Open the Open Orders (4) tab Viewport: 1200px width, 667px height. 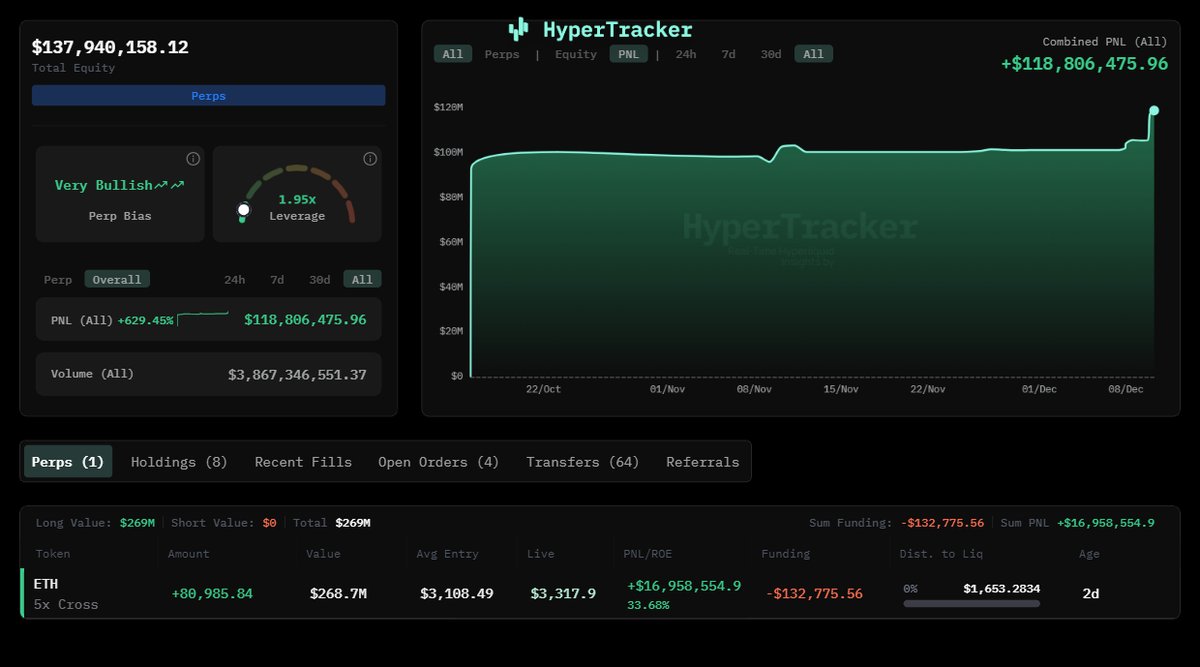[x=438, y=462]
